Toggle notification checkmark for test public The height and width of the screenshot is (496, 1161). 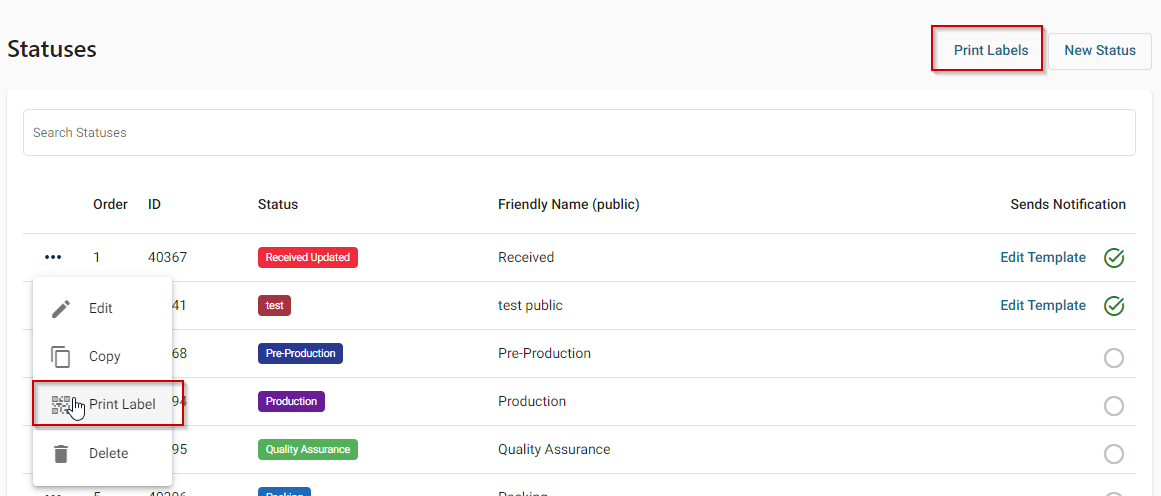coord(1114,305)
